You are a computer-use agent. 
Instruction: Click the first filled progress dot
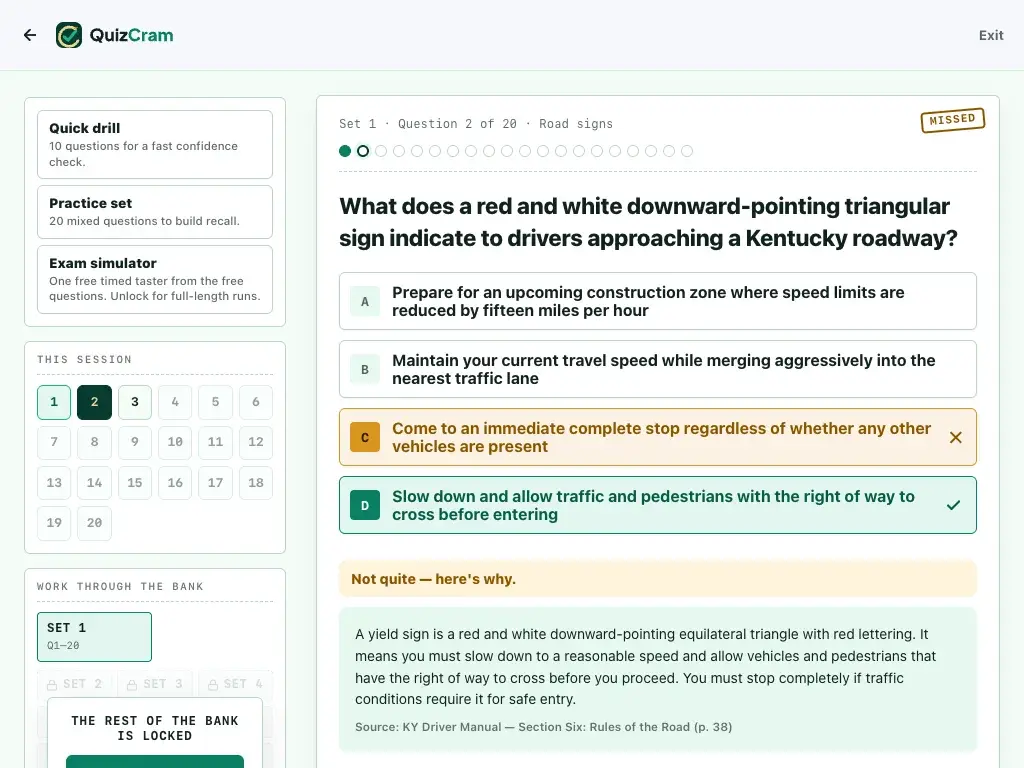click(x=345, y=152)
